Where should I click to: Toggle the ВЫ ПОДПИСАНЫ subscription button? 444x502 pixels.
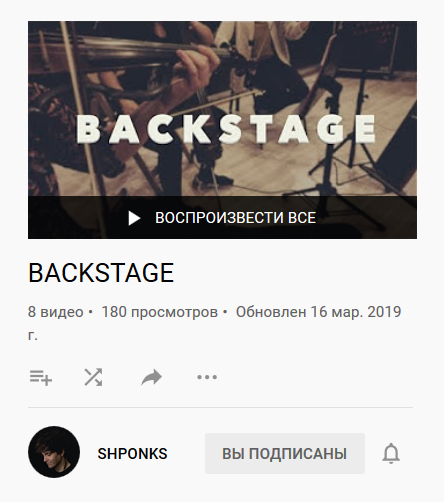(285, 453)
